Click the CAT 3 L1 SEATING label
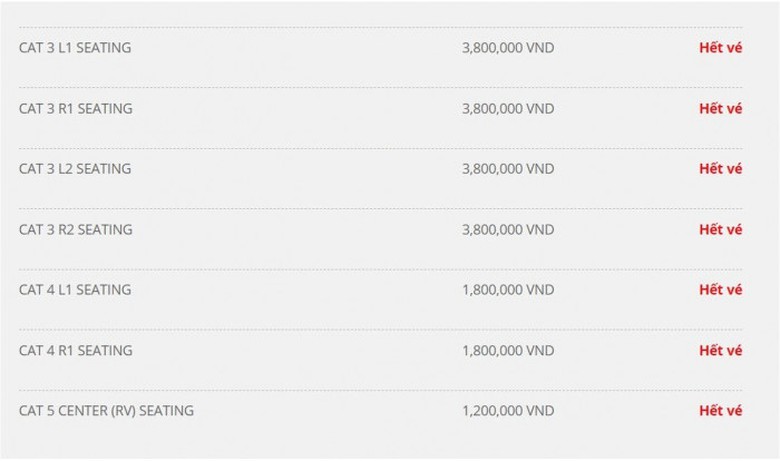 pos(75,48)
